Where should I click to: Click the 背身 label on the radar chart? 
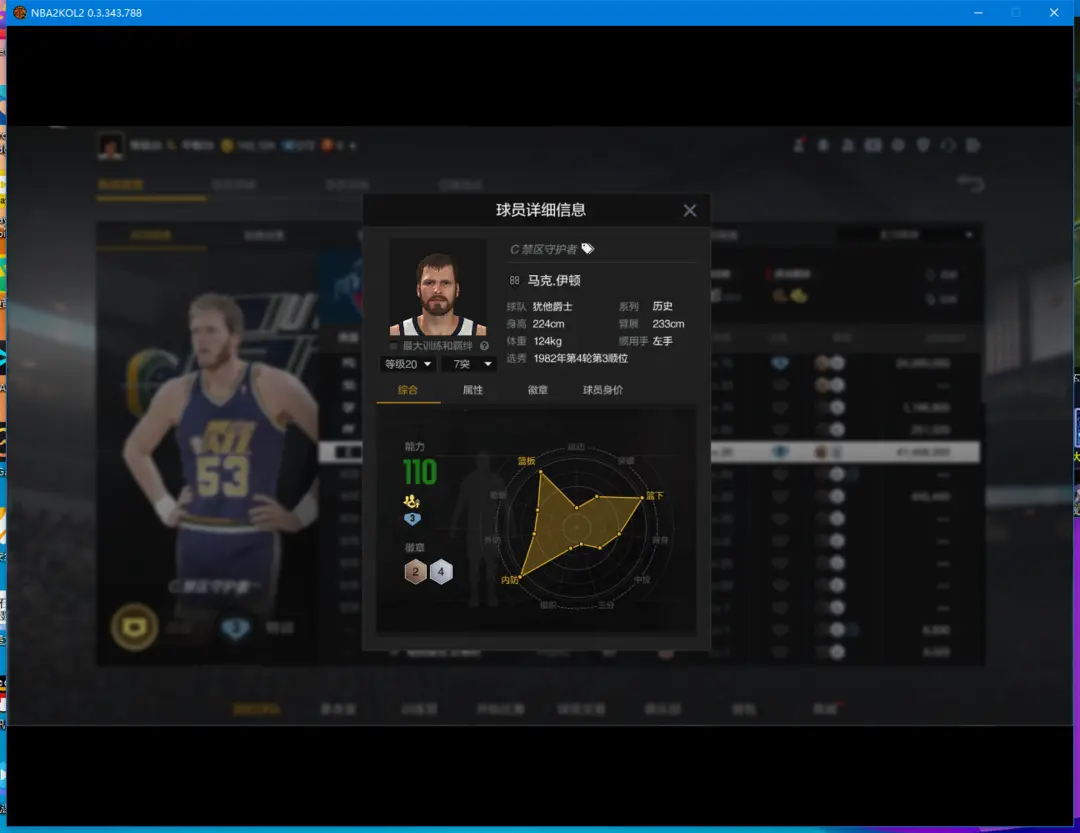(660, 539)
